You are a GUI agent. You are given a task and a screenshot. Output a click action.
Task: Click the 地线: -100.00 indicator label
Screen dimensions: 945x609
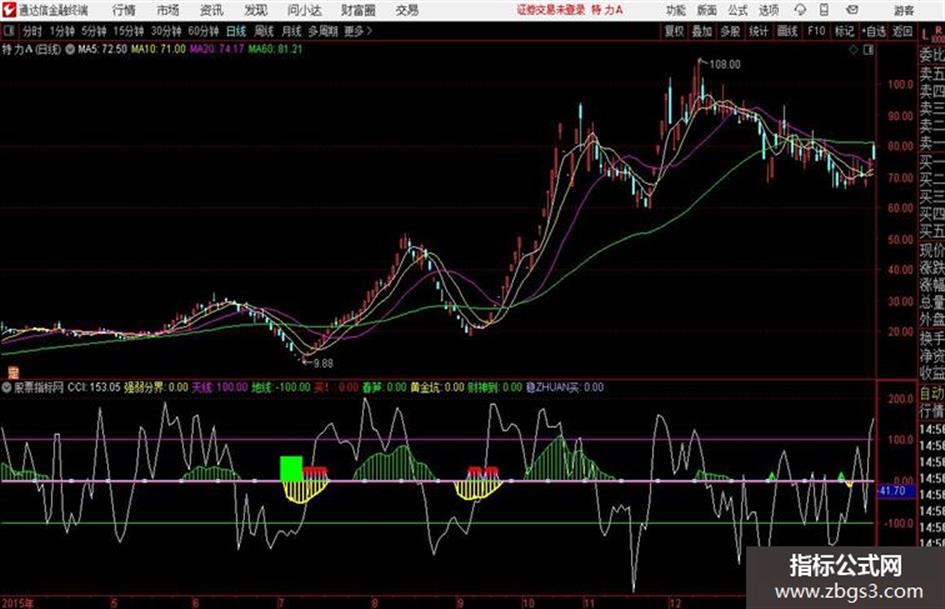click(281, 387)
